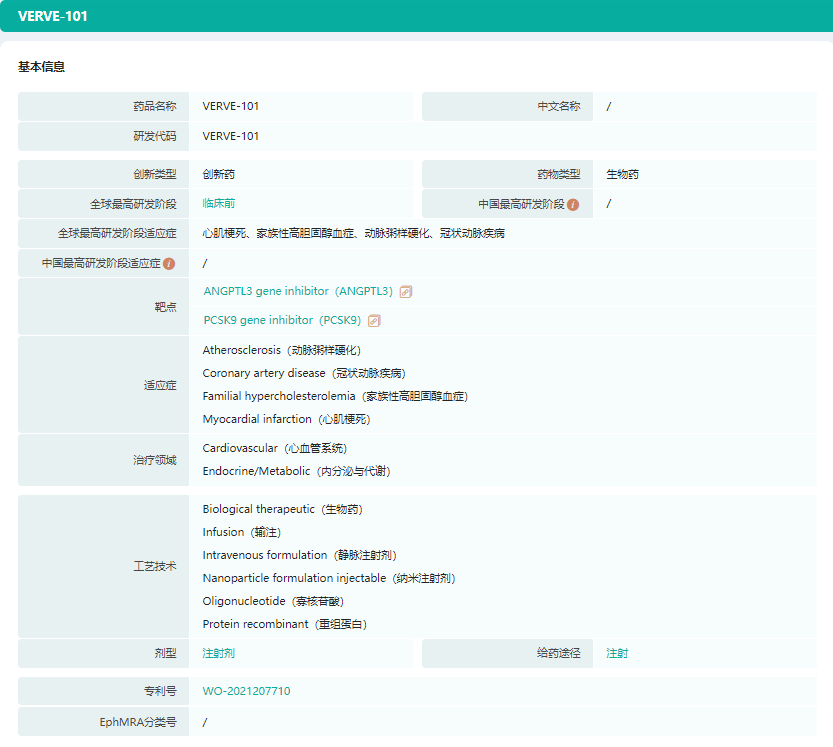
Task: Click info icon beside 中国最高研发阶段
Action: point(573,204)
